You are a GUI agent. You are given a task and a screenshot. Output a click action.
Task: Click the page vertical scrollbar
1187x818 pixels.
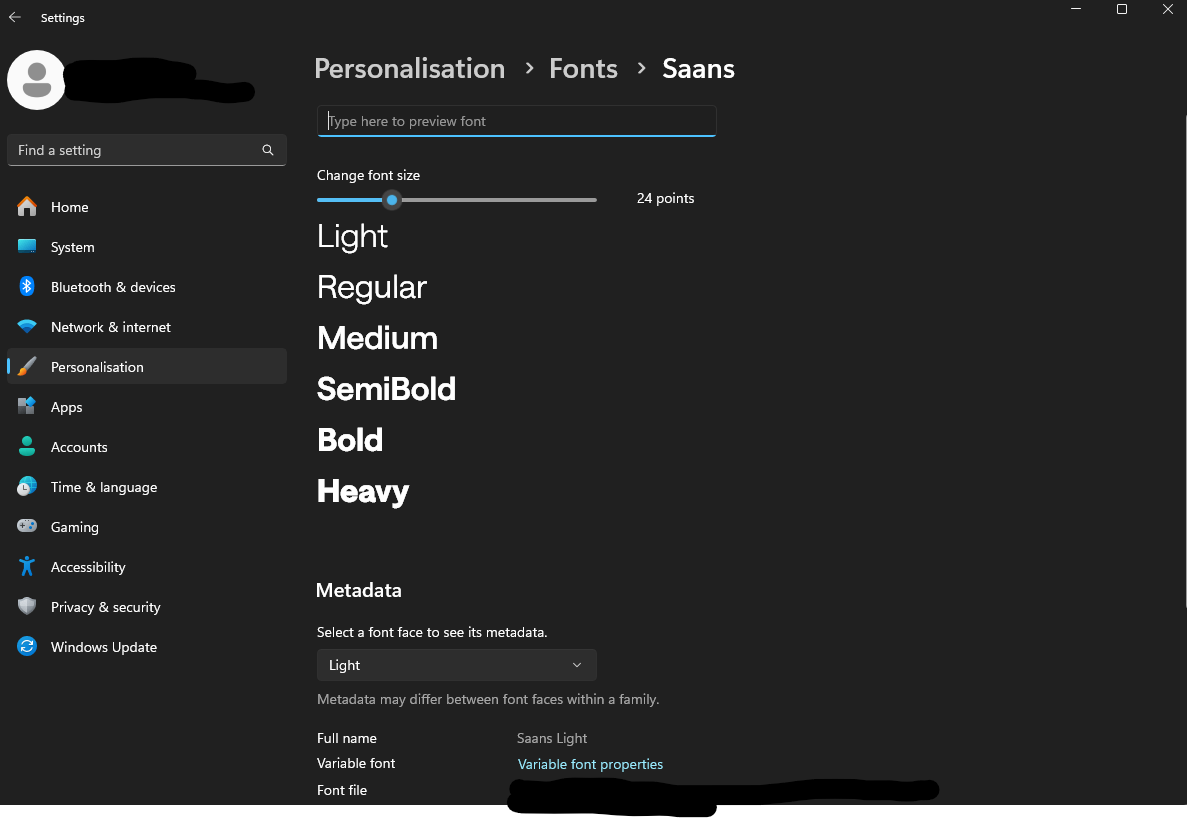click(x=1184, y=360)
